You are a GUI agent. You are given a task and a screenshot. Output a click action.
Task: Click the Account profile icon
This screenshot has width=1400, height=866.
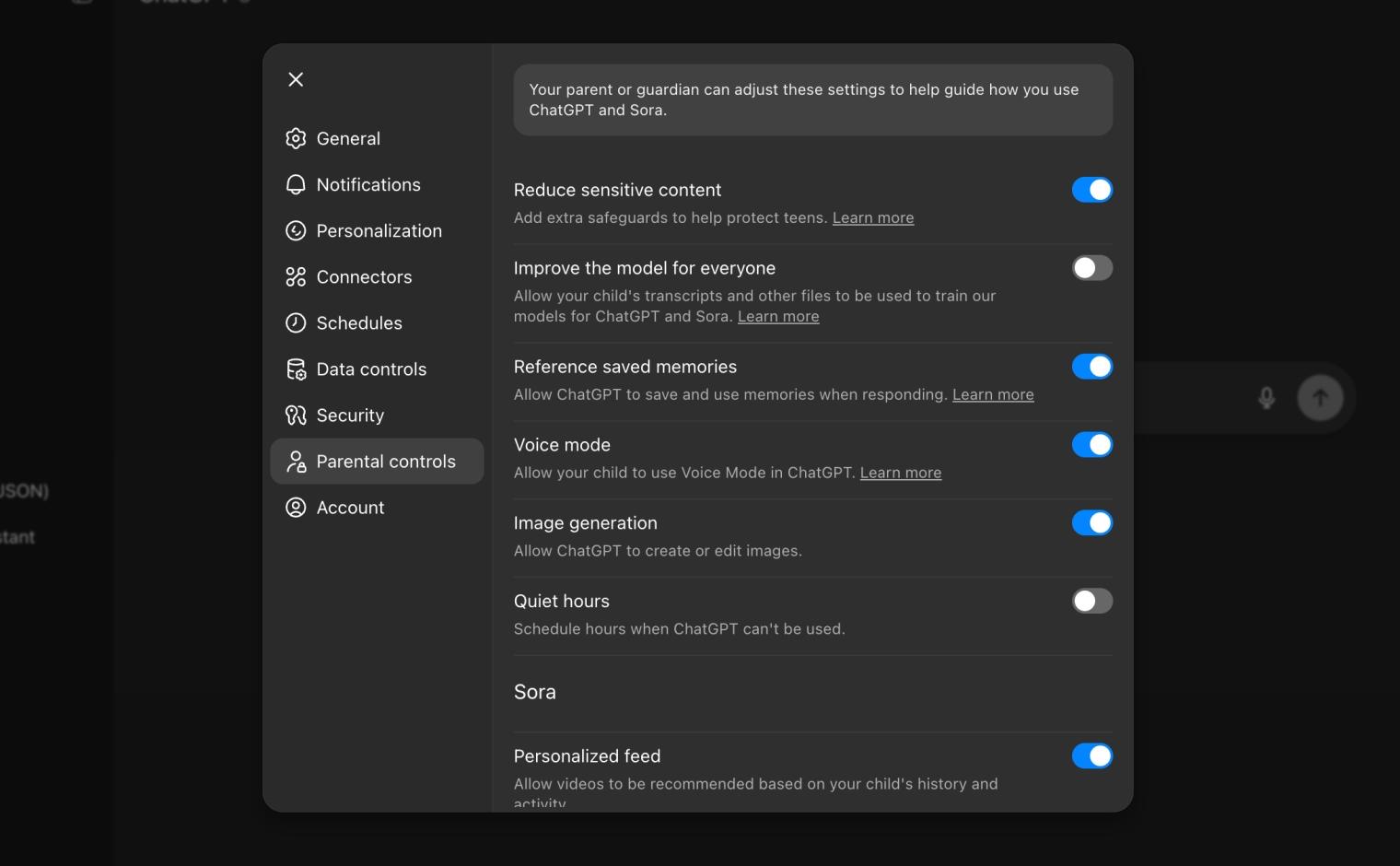pyautogui.click(x=296, y=507)
